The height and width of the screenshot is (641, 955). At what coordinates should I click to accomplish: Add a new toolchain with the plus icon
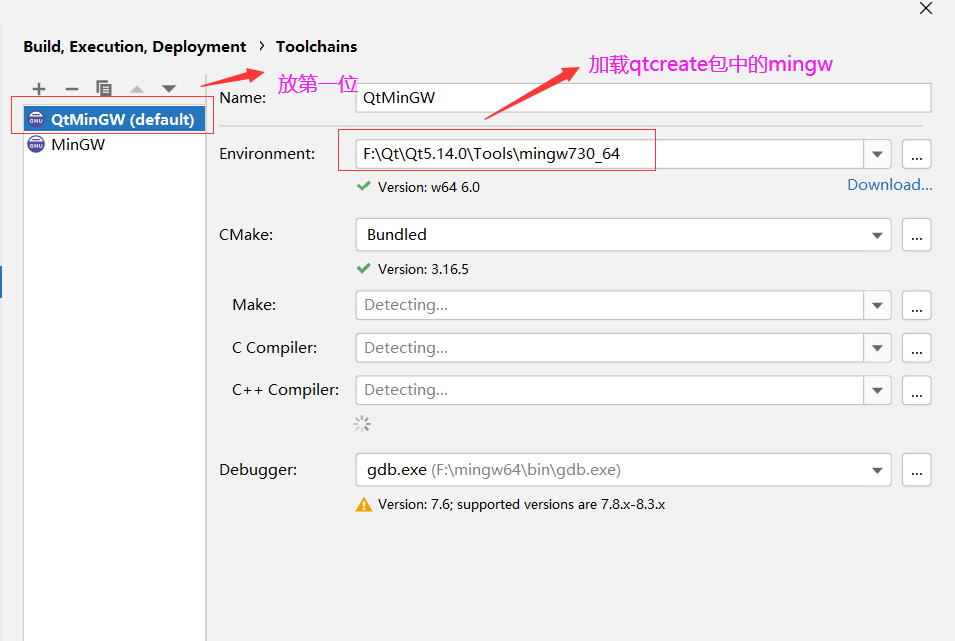pyautogui.click(x=38, y=89)
